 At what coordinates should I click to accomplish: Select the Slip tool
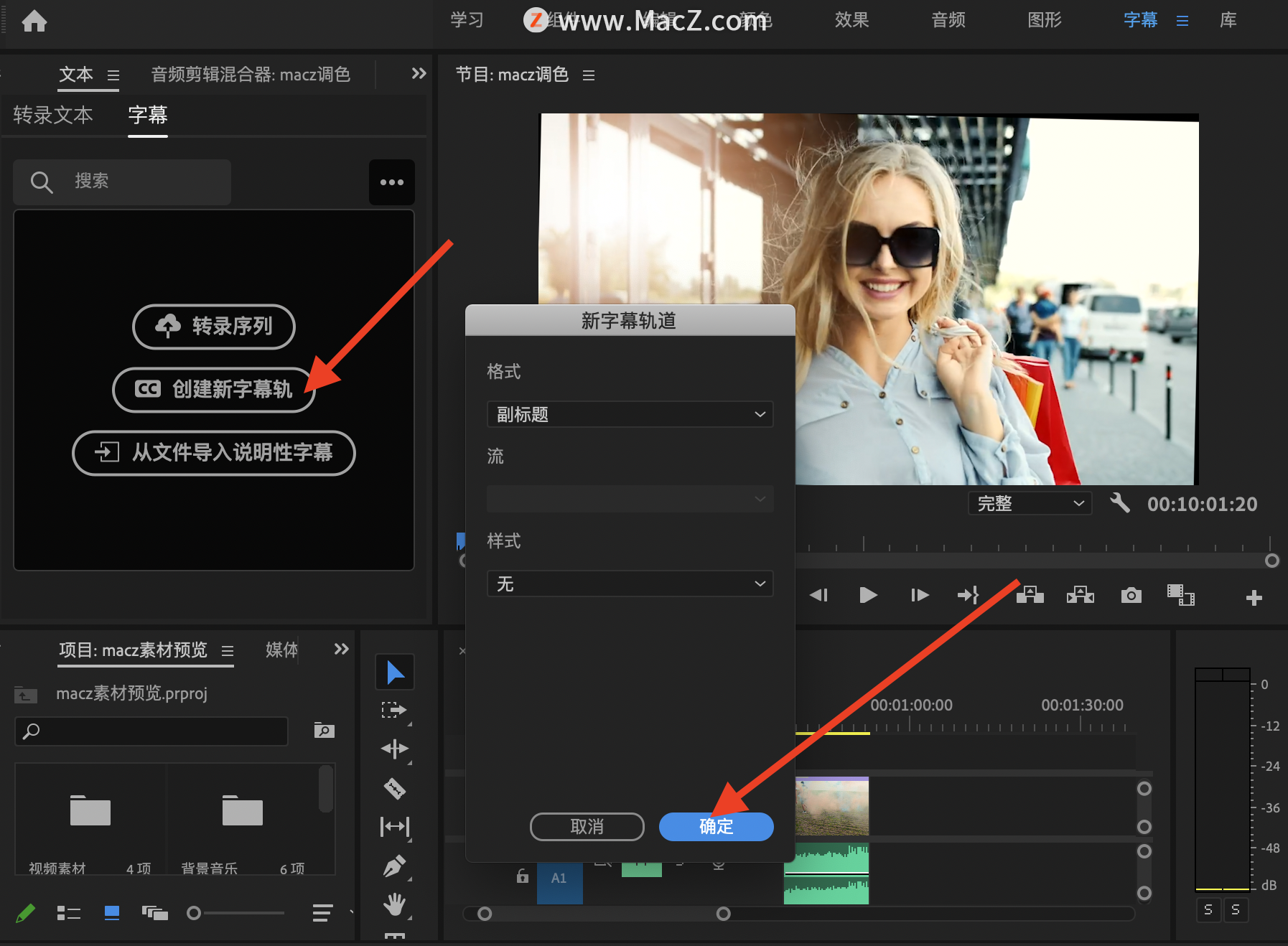tap(395, 827)
